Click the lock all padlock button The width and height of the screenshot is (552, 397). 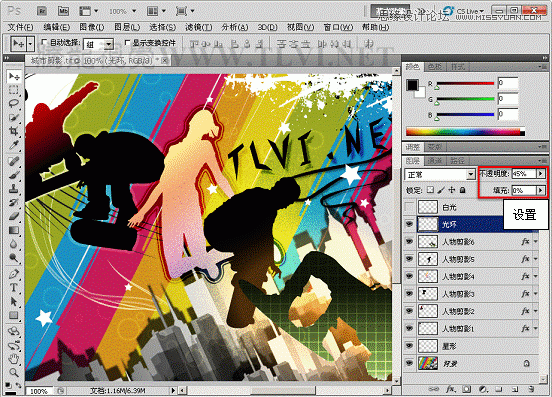coord(463,190)
